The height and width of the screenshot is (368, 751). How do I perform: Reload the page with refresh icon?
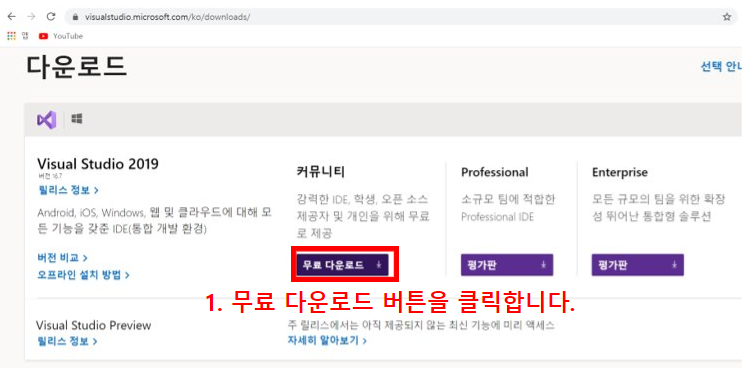(x=51, y=17)
